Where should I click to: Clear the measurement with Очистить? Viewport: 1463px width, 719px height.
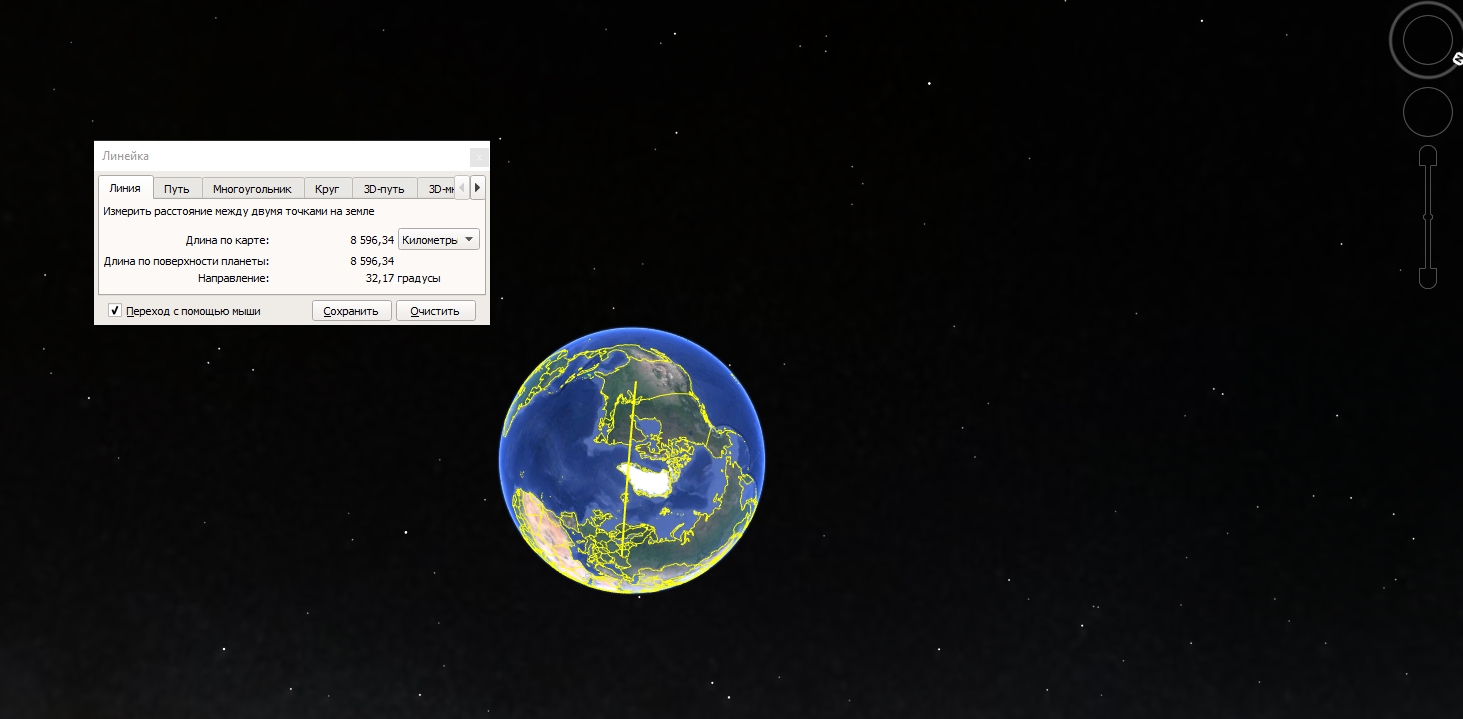click(436, 310)
